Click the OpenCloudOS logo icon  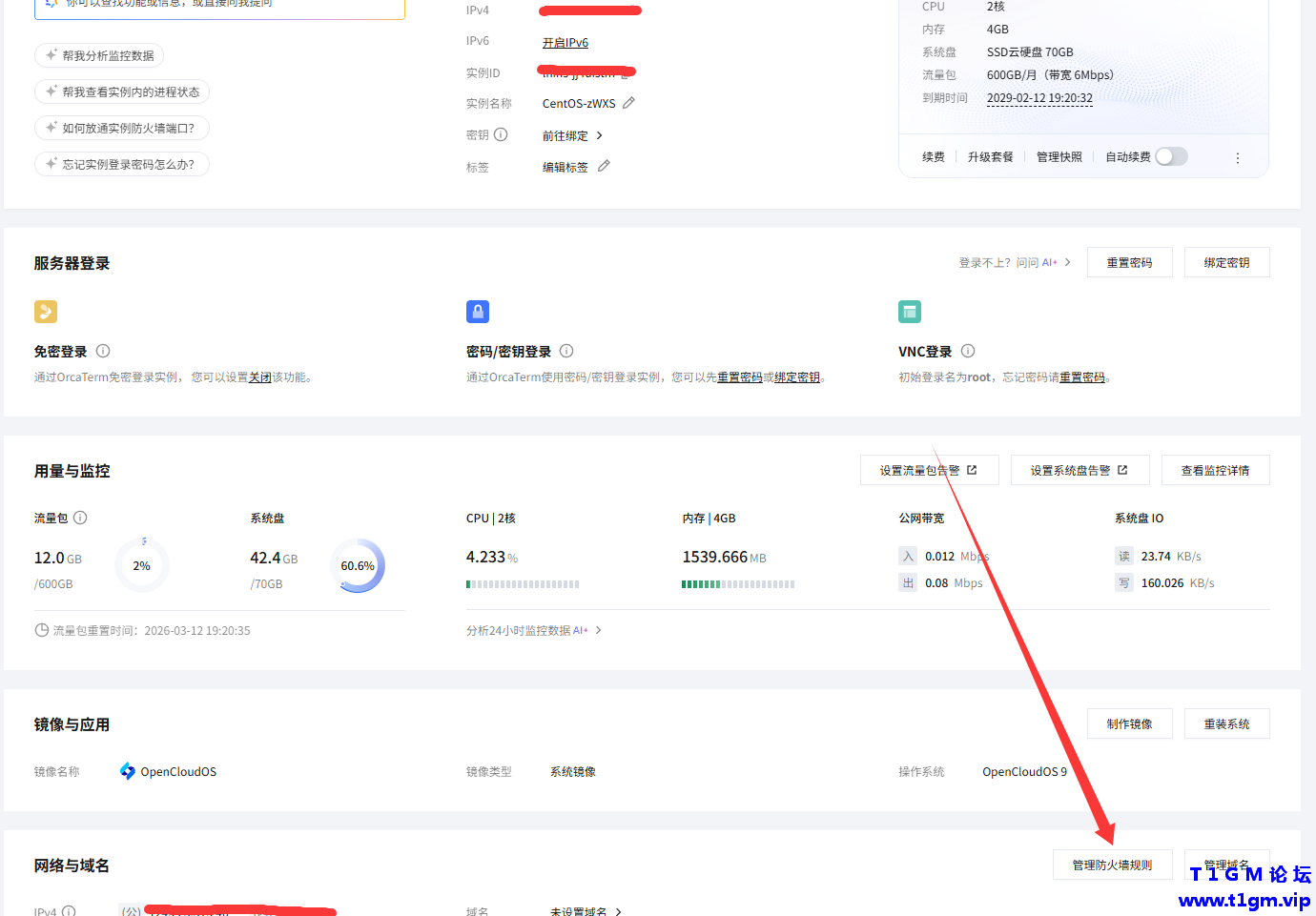[x=128, y=771]
